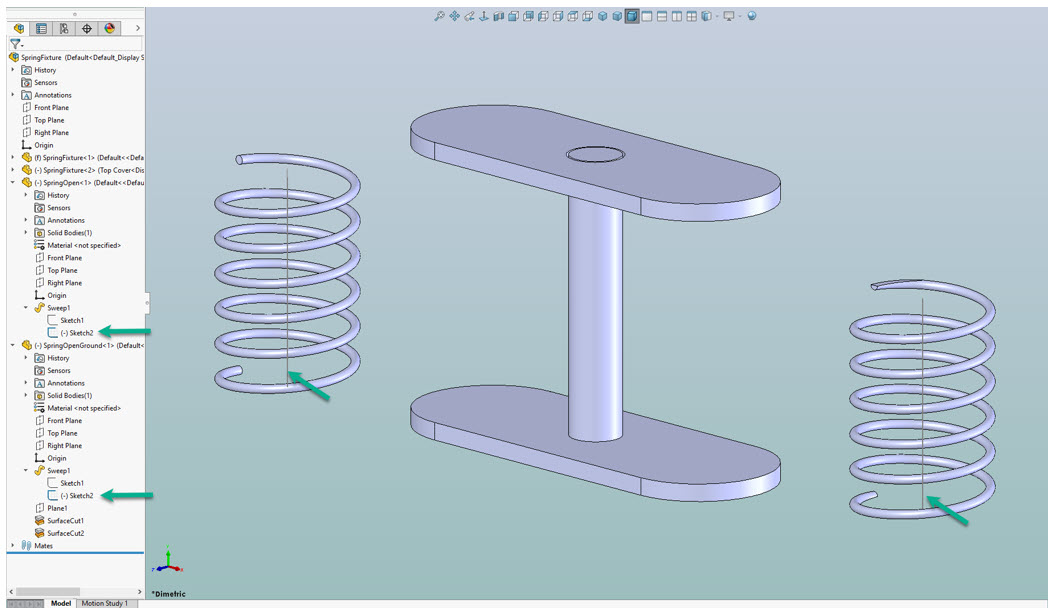Open the DisplayManager color wheel tab

[x=110, y=29]
